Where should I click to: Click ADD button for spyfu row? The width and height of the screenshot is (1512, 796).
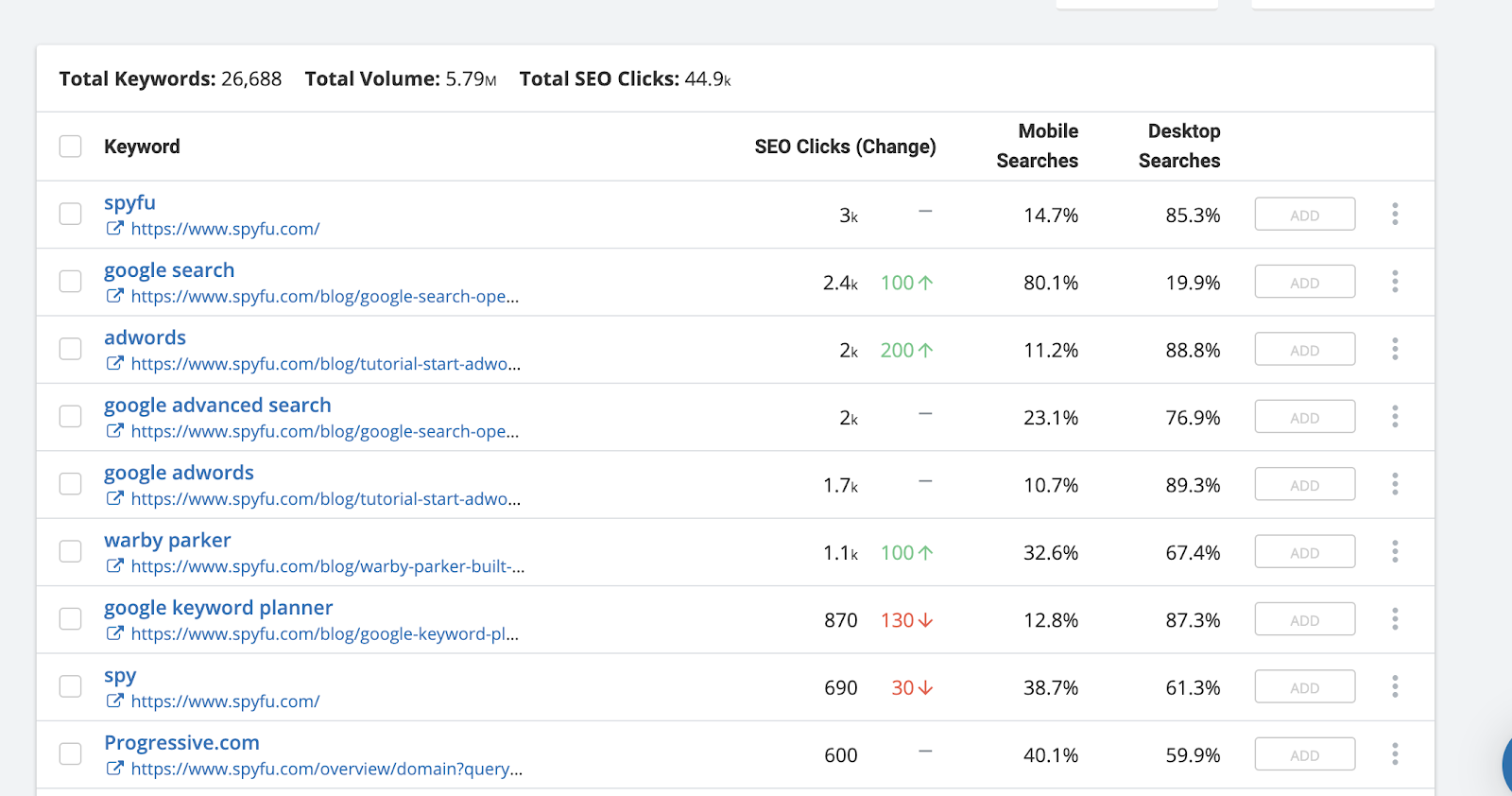1305,215
